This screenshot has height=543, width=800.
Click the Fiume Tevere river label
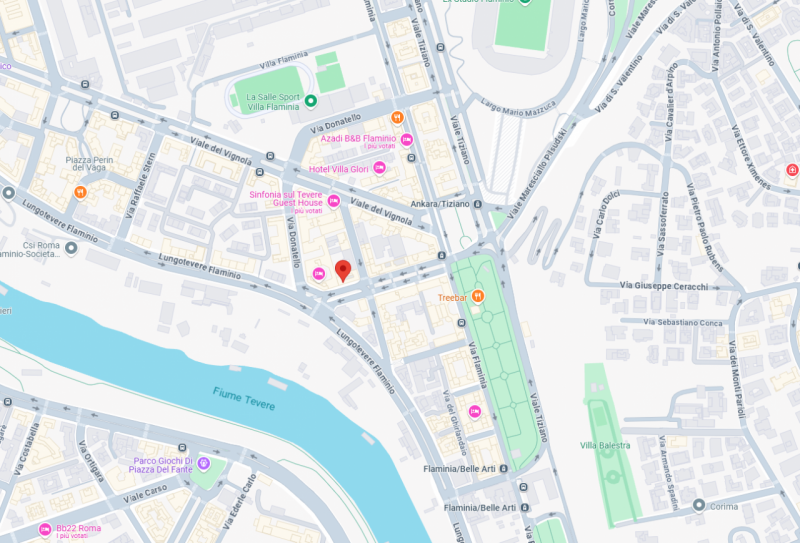[244, 399]
